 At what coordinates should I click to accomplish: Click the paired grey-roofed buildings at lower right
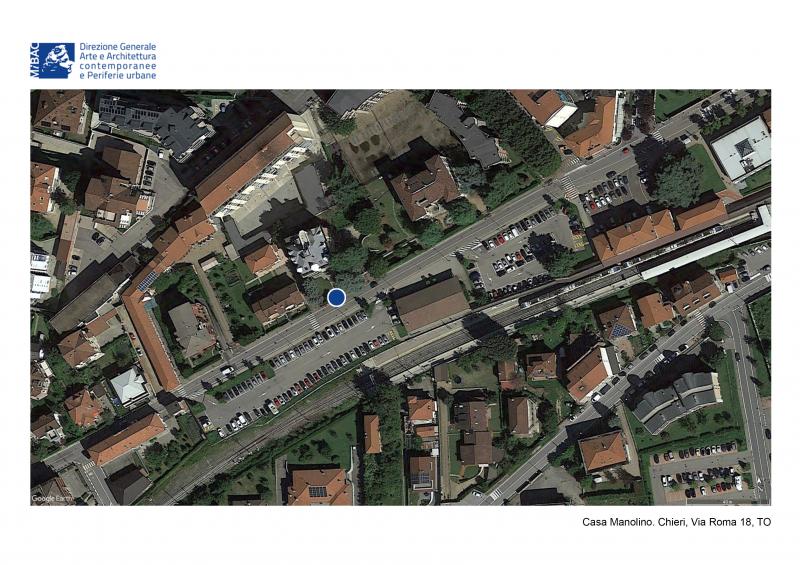click(x=675, y=397)
